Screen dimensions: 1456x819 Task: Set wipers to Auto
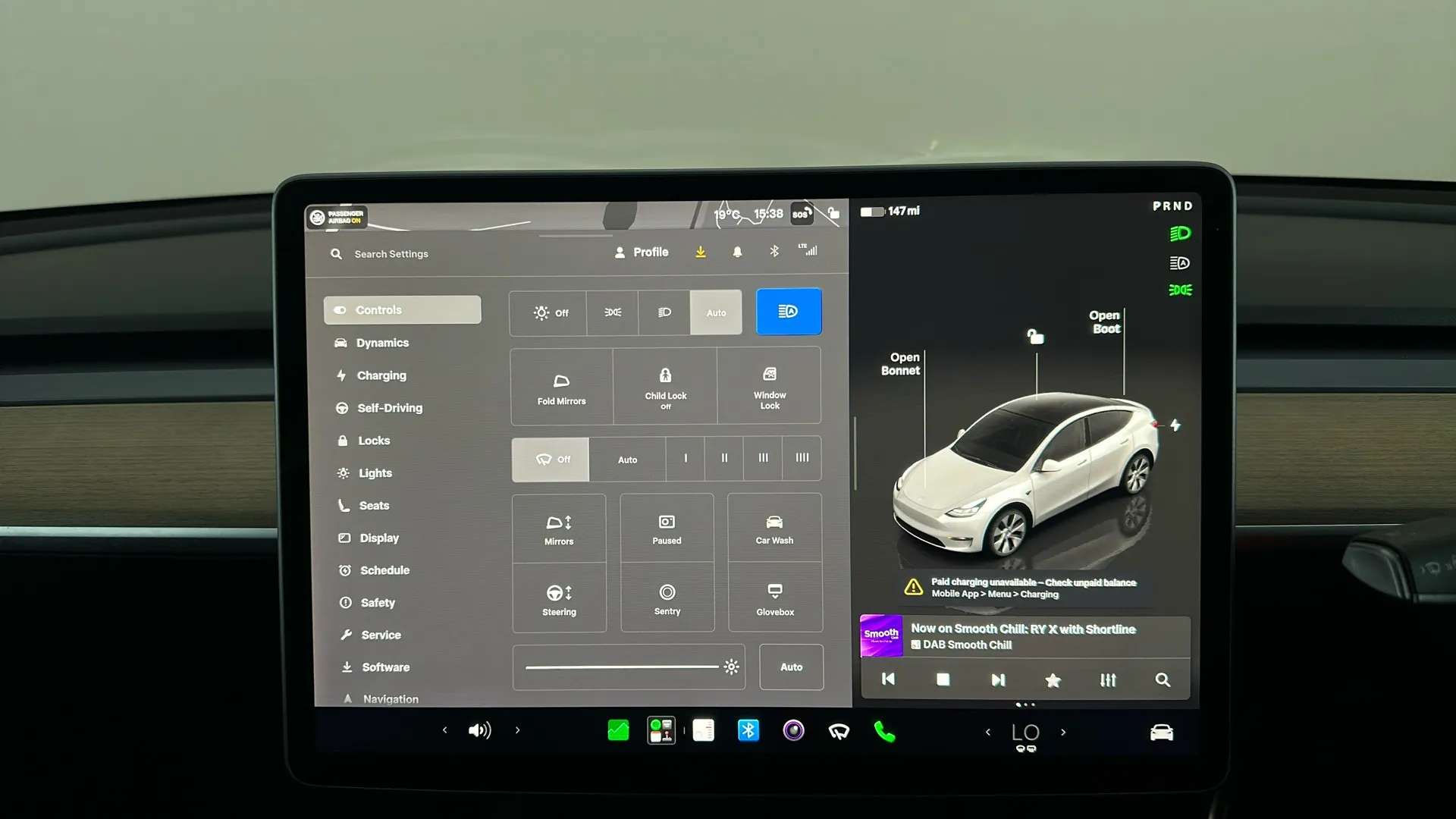pyautogui.click(x=627, y=460)
